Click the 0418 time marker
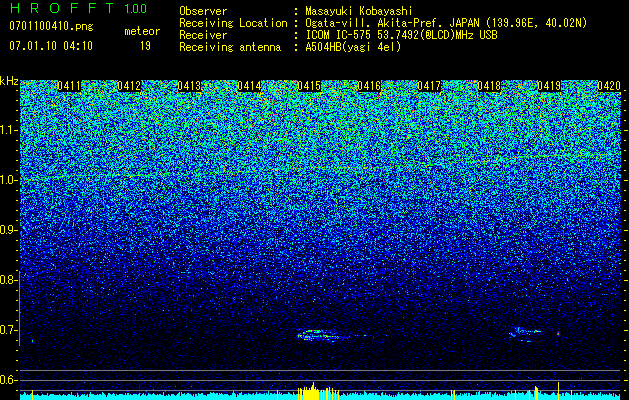 tap(489, 86)
